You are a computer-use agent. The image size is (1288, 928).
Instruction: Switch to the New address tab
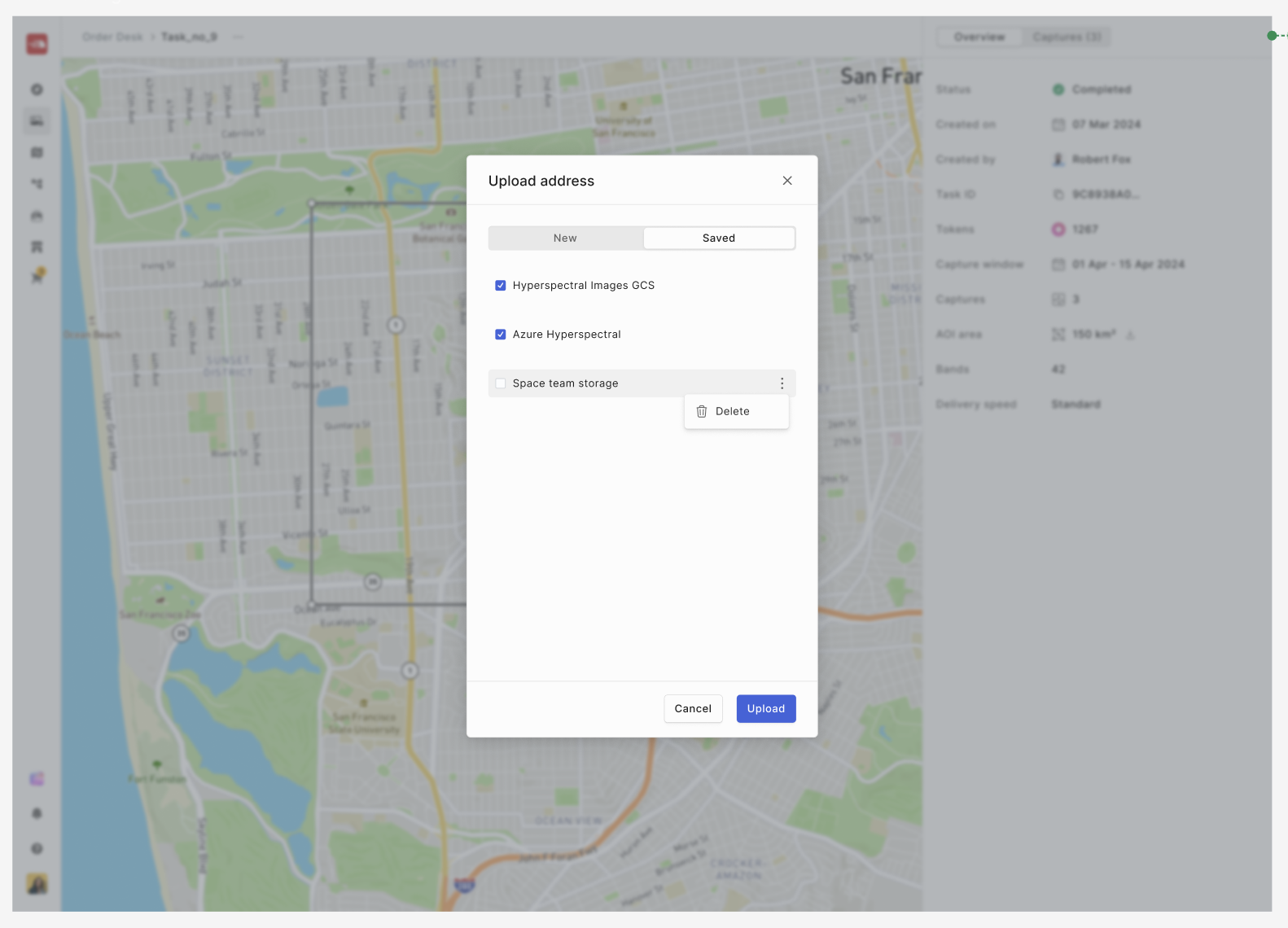pos(565,239)
